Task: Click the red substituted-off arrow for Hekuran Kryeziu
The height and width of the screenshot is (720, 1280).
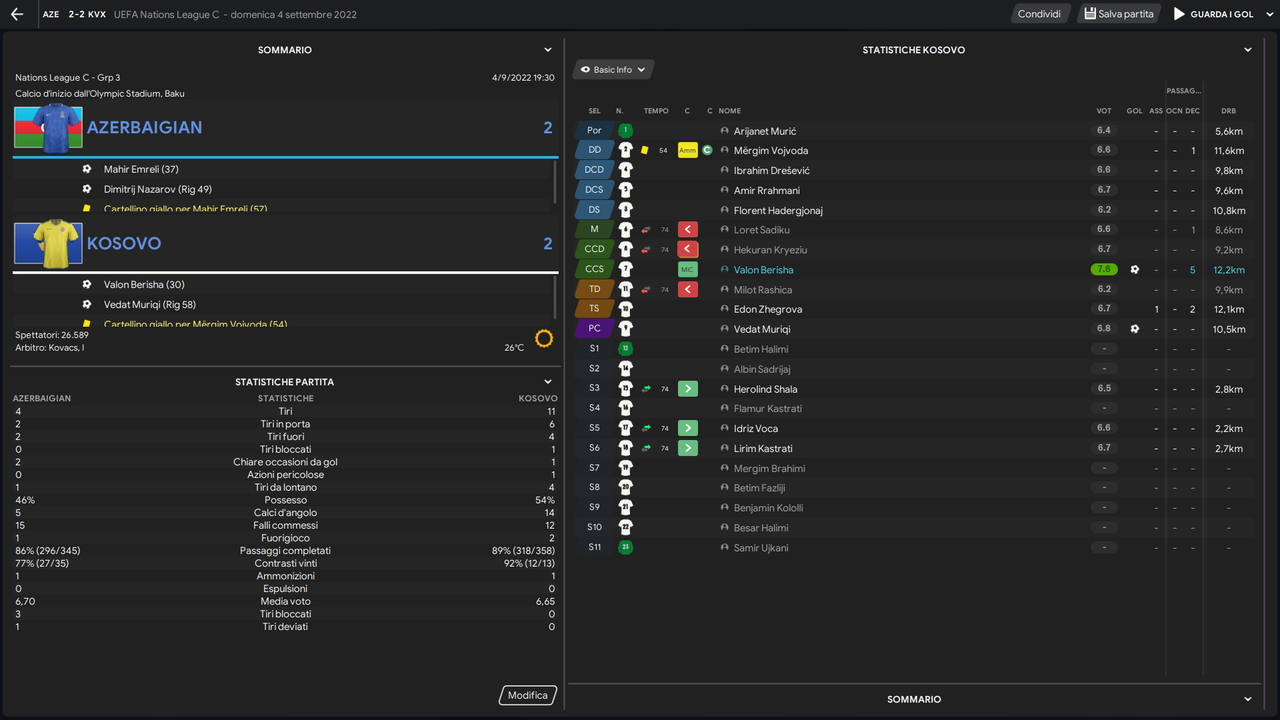Action: coord(688,249)
